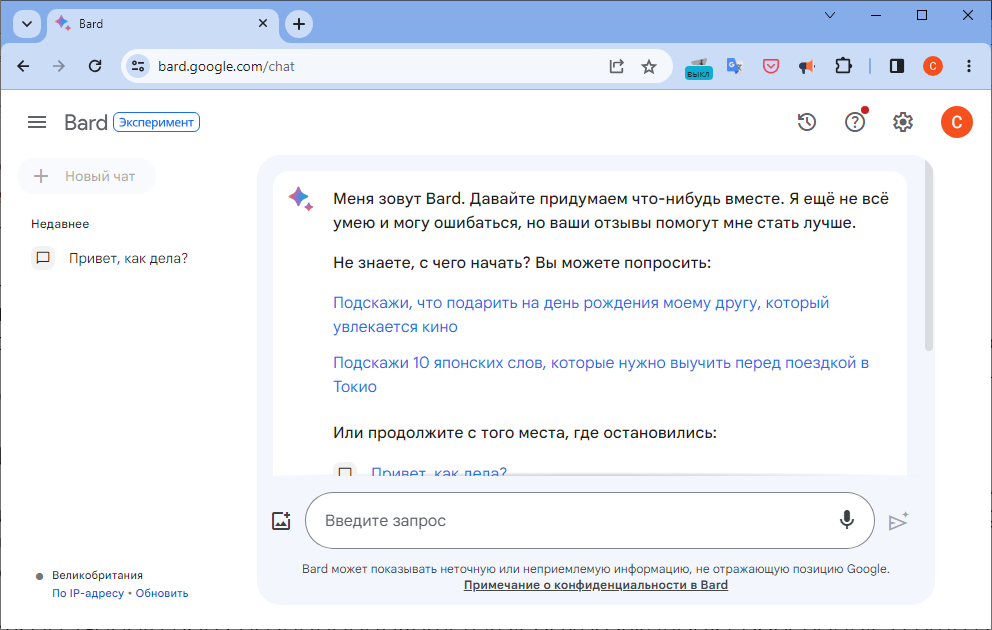Viewport: 992px width, 630px height.
Task: Open Примечание о конфиденциальности в Bard link
Action: pyautogui.click(x=596, y=585)
